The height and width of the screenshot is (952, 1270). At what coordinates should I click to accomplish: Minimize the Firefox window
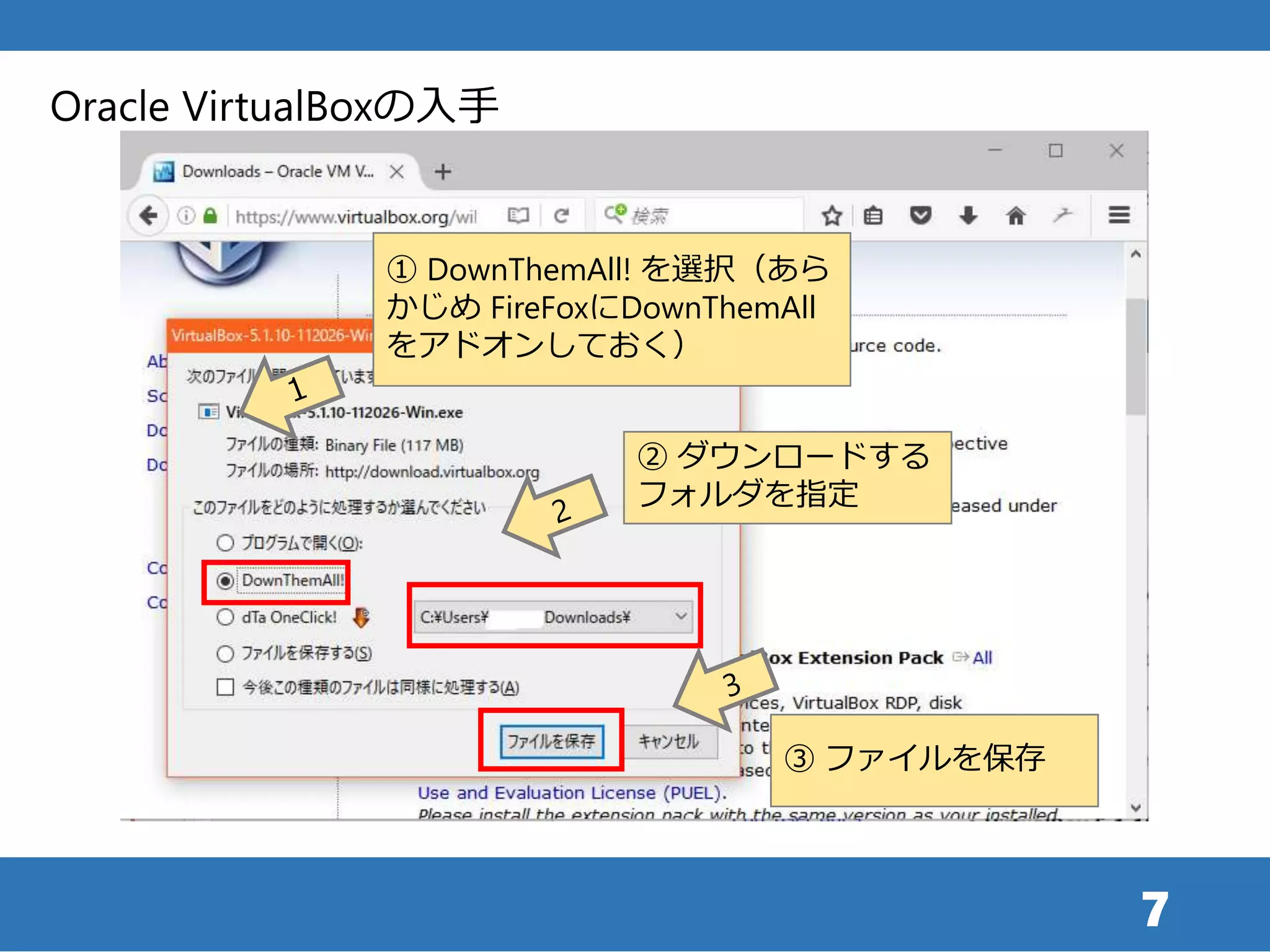(995, 151)
